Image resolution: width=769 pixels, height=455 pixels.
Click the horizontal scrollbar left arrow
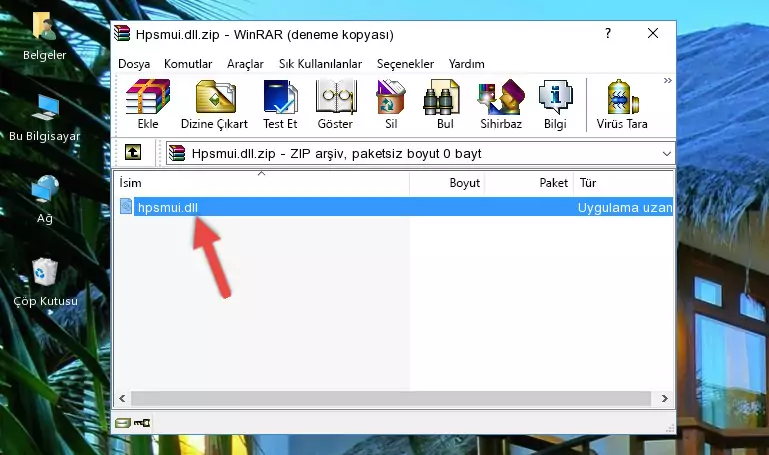click(x=122, y=399)
